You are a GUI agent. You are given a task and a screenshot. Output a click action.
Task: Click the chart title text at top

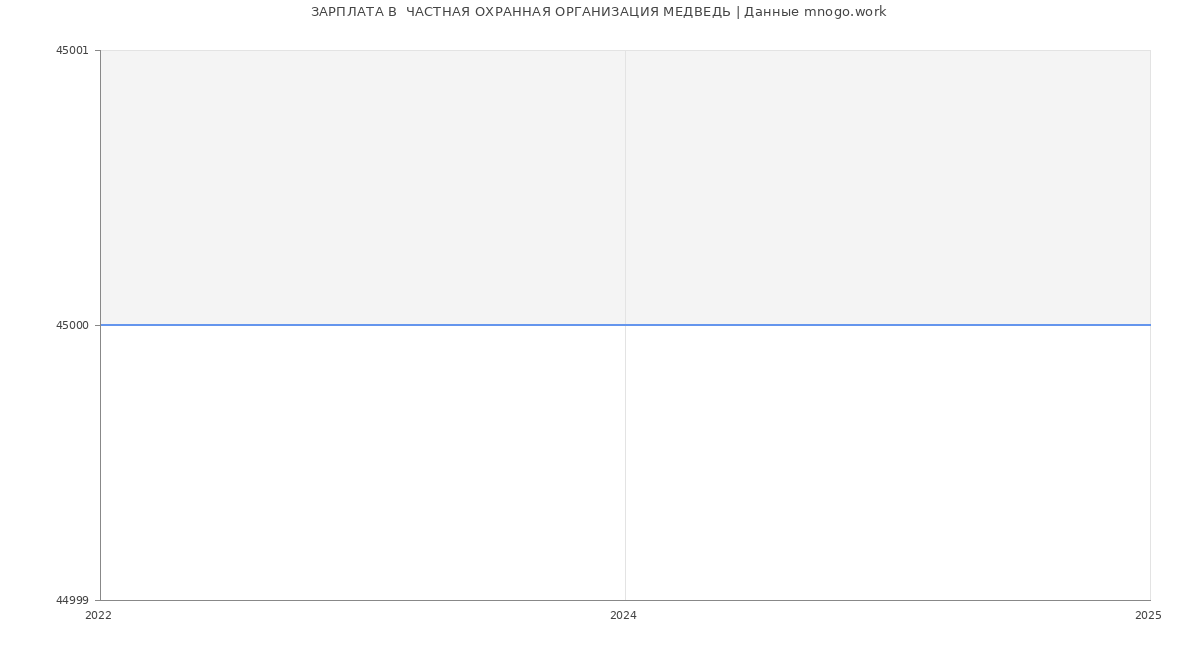tap(598, 12)
